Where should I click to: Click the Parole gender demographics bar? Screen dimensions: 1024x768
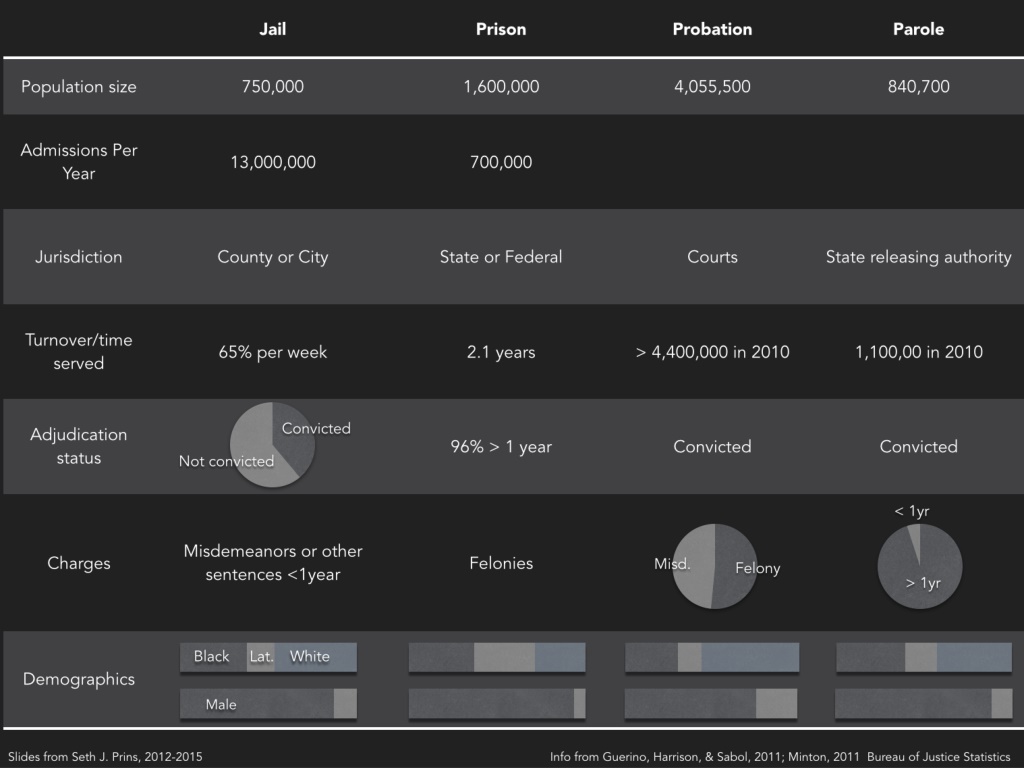click(923, 704)
